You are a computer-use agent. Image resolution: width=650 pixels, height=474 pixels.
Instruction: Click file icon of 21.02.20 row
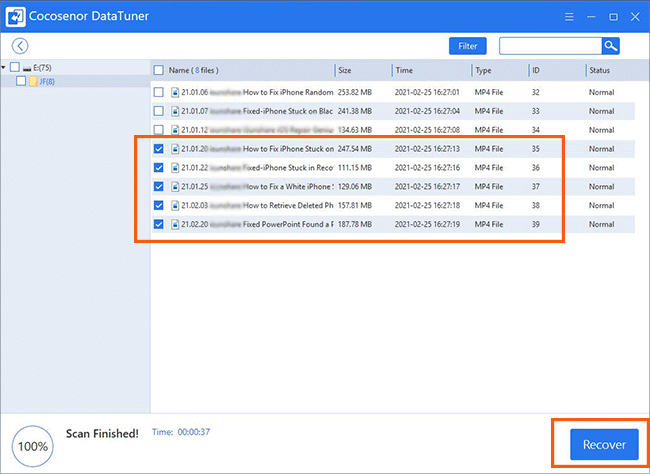coord(175,224)
